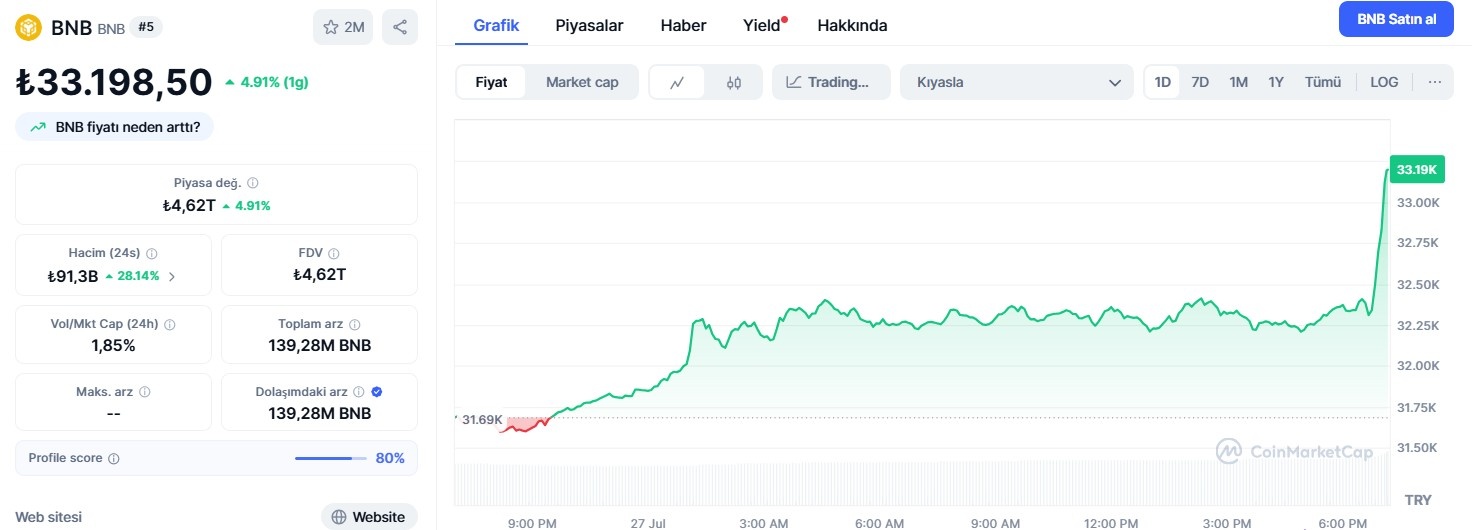Open the Haber tab

[683, 25]
